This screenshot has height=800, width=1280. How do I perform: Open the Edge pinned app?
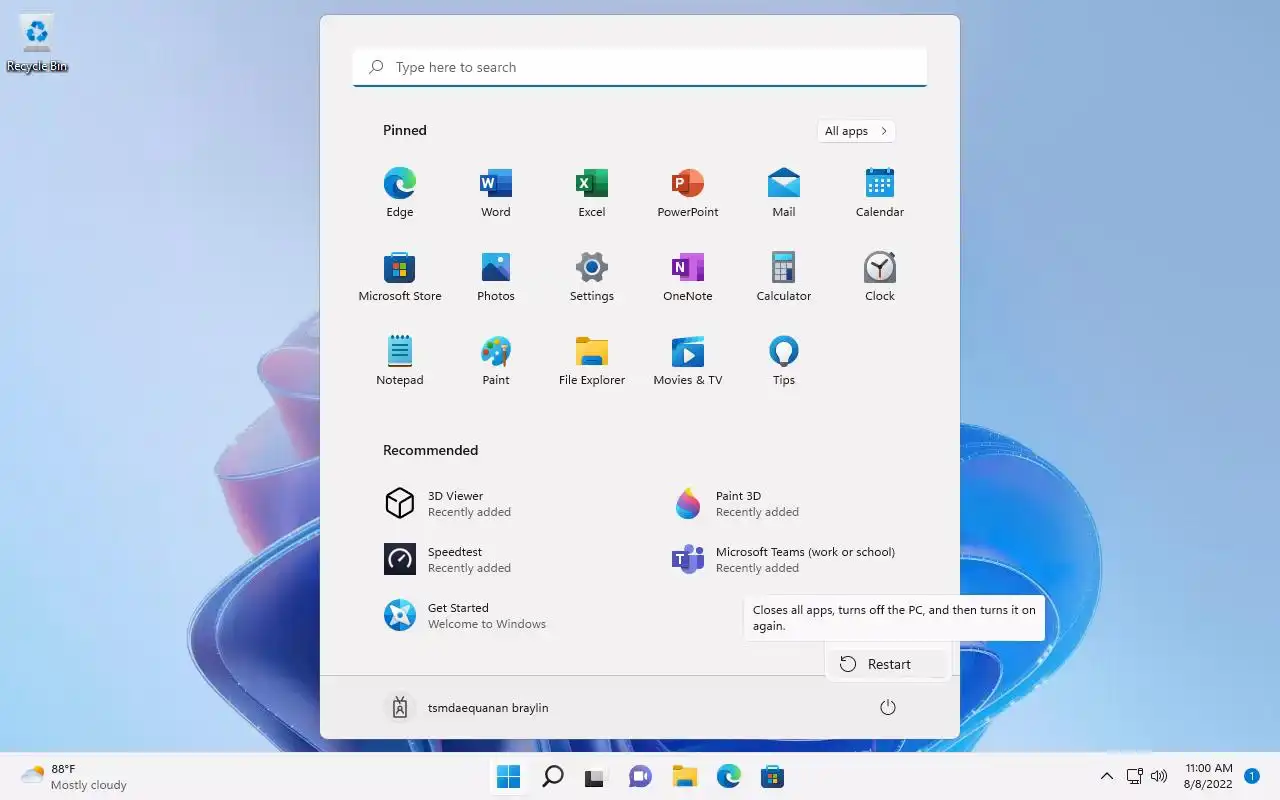click(x=400, y=193)
